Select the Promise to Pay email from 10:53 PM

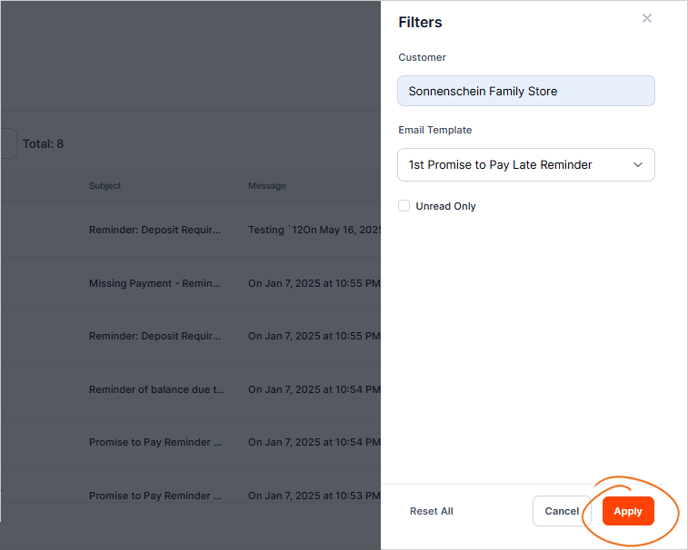(x=154, y=495)
